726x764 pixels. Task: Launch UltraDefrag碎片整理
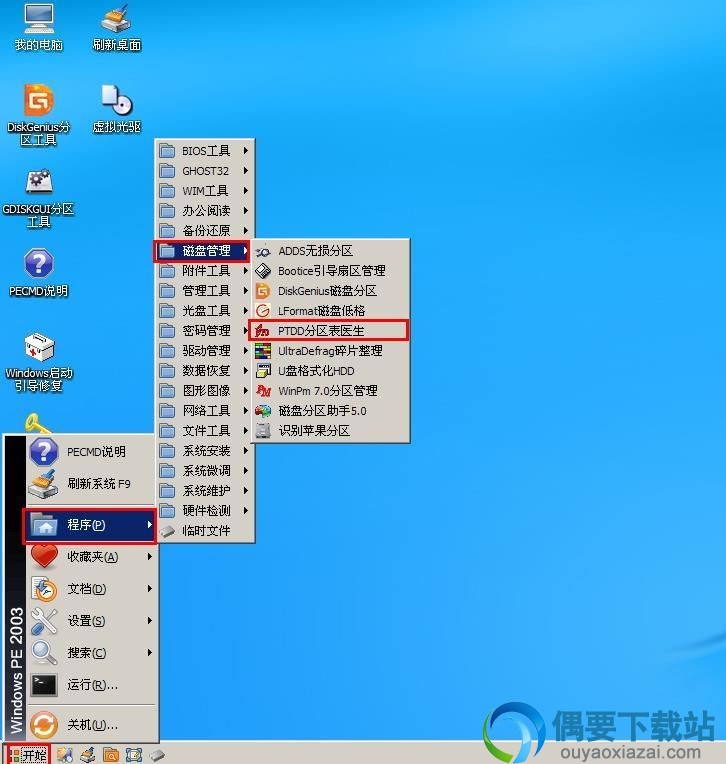[x=330, y=350]
